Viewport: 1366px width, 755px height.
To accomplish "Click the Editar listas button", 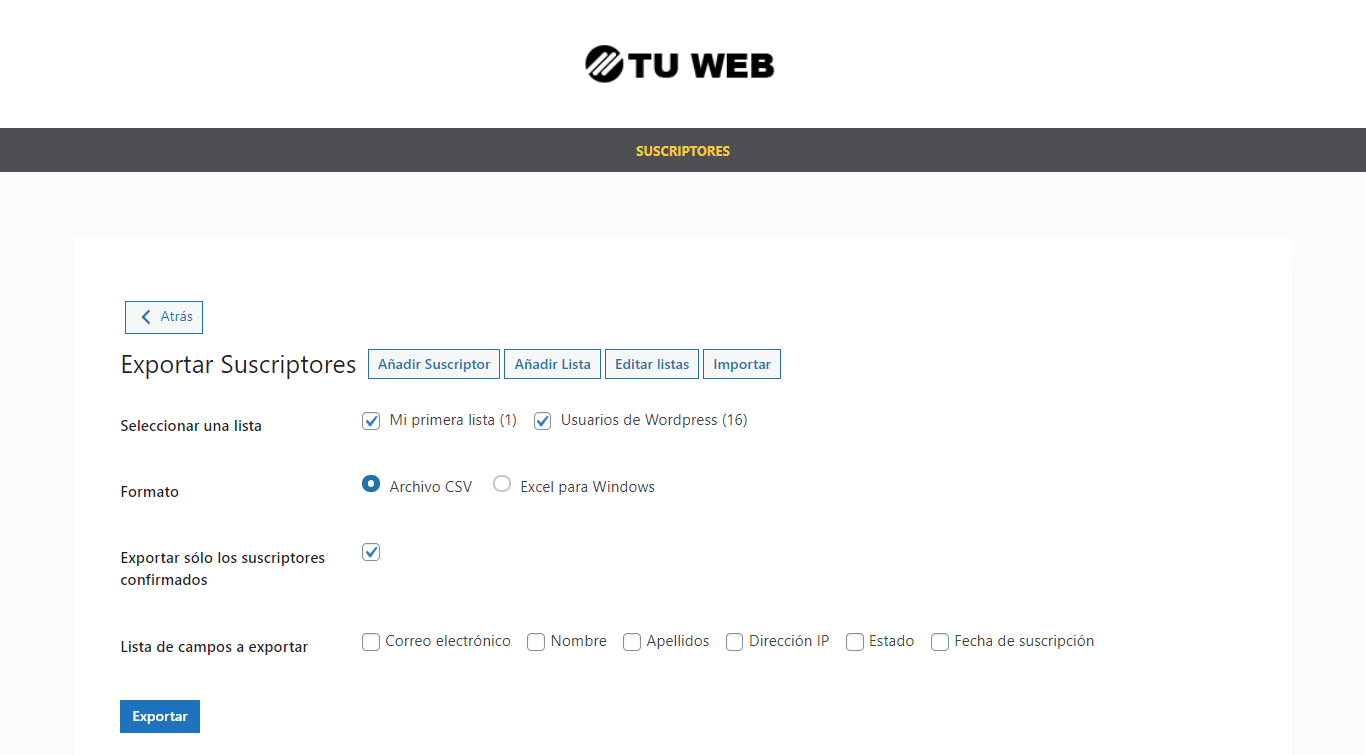I will (x=652, y=364).
